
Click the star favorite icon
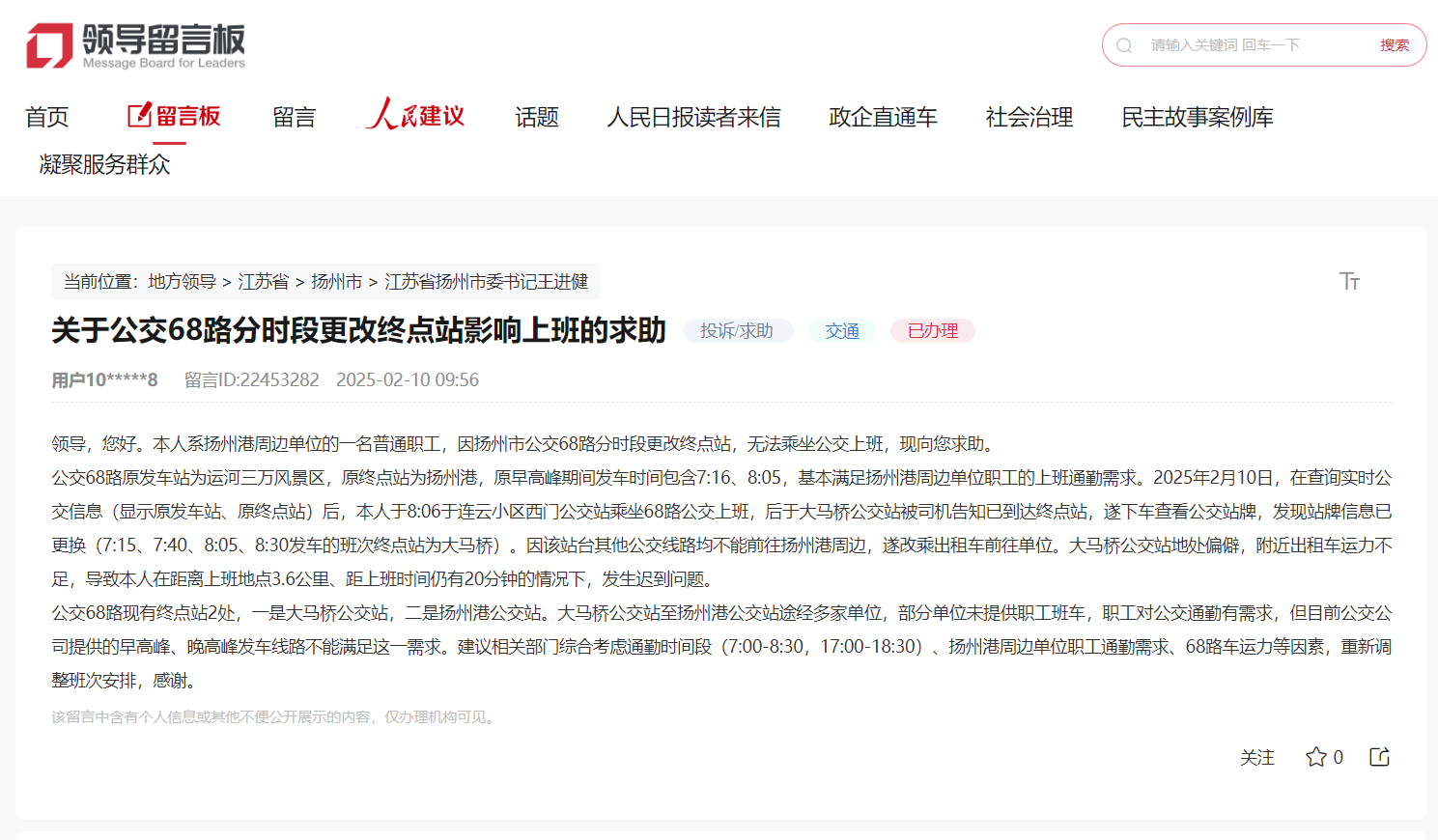click(1315, 757)
